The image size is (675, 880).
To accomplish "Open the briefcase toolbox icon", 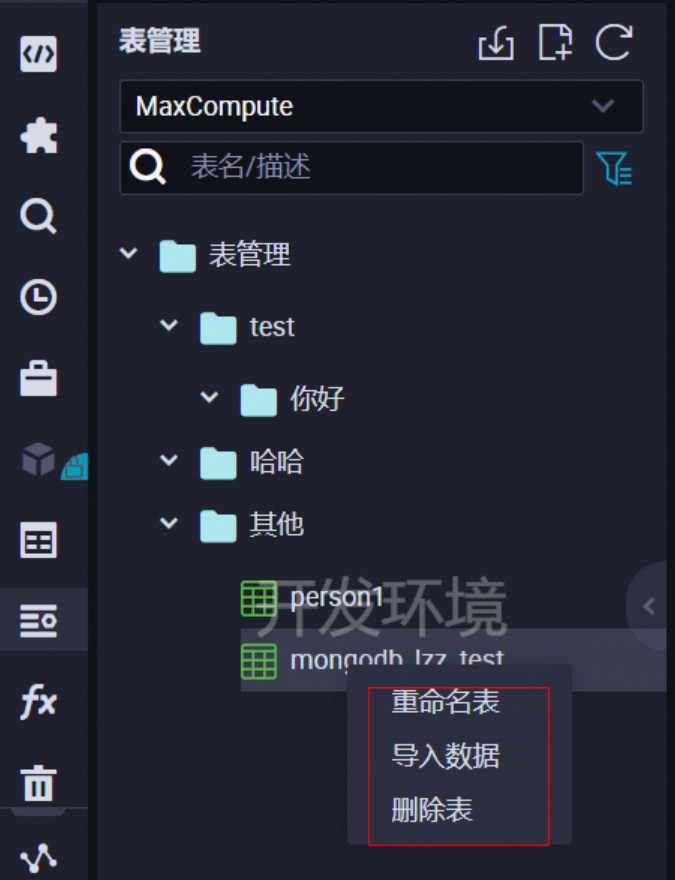I will 38,379.
